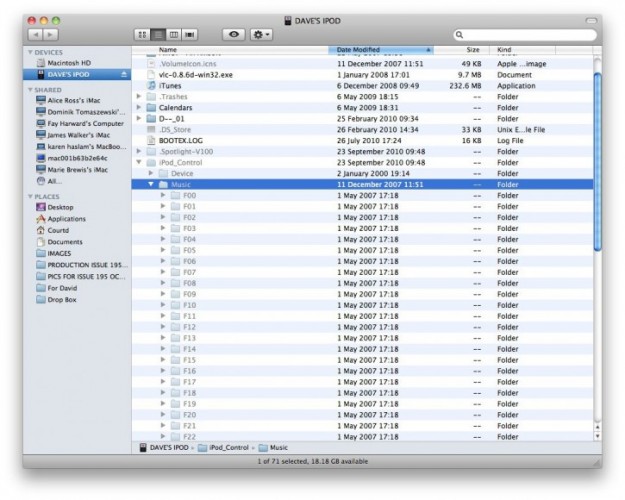Select the iTunes application file
This screenshot has width=625, height=500.
click(x=362, y=86)
